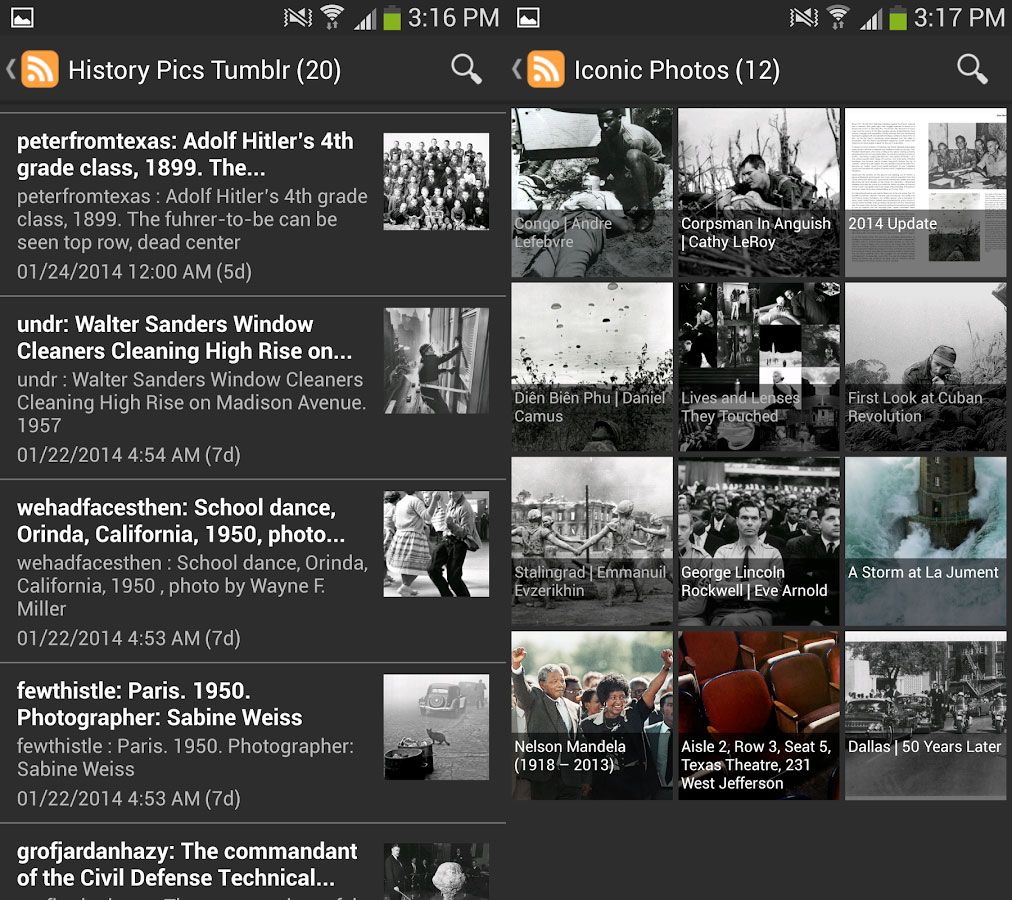Open the Diên Biên Phu | Daniel Camus tile
Image resolution: width=1012 pixels, height=900 pixels.
tap(592, 367)
